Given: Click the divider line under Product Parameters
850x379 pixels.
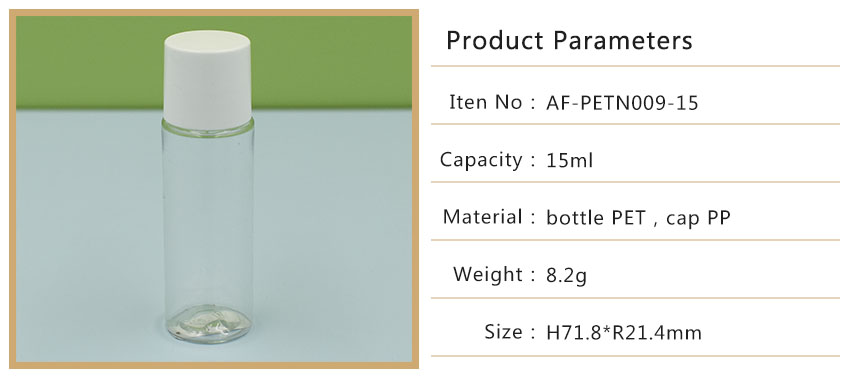Looking at the screenshot, I should point(635,66).
